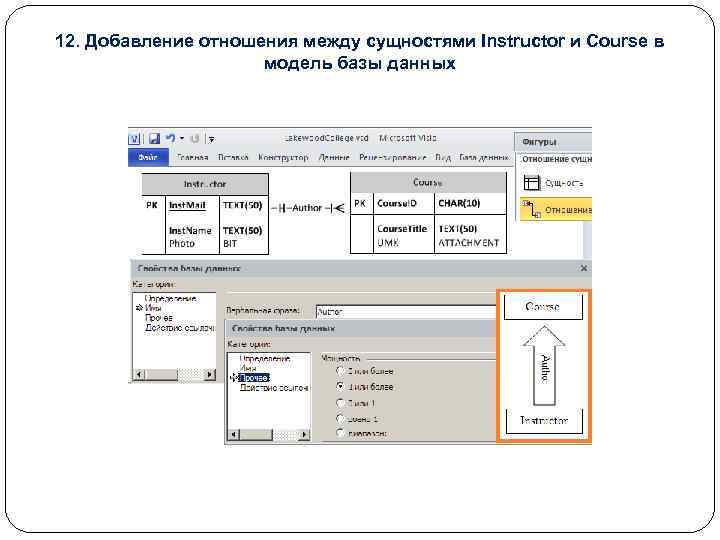The height and width of the screenshot is (540, 720).
Task: Select the Отношение shape icon
Action: [532, 209]
